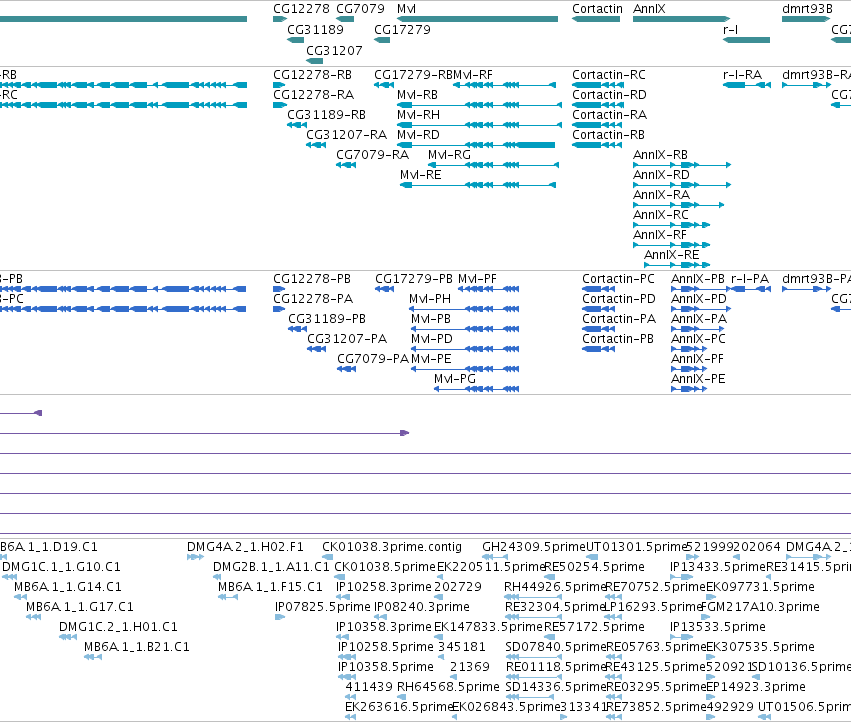Click the CG31207 gene label
Image resolution: width=851 pixels, height=722 pixels.
tap(334, 50)
